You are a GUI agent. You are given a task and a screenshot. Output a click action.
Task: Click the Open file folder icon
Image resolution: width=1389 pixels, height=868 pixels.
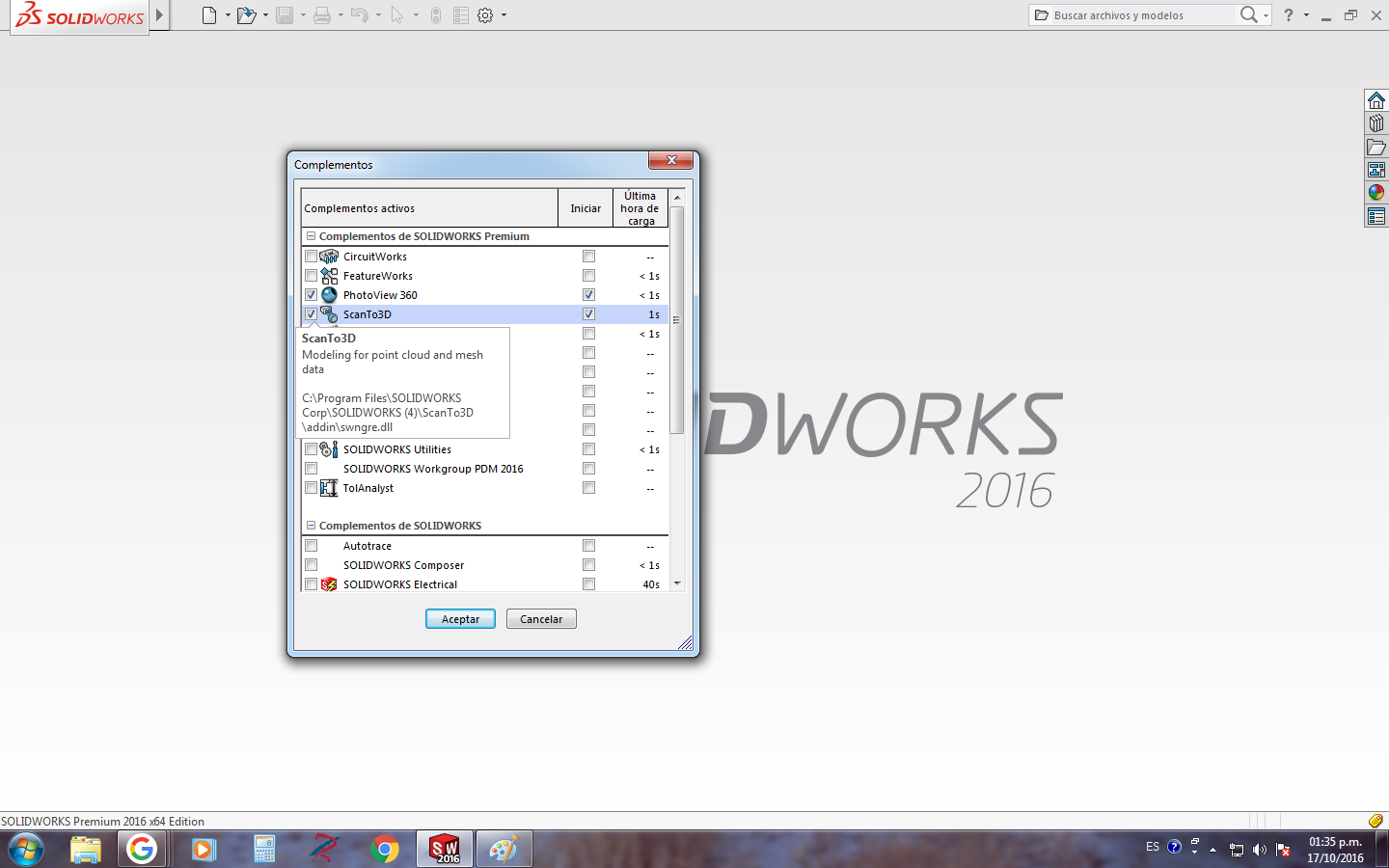coord(246,15)
